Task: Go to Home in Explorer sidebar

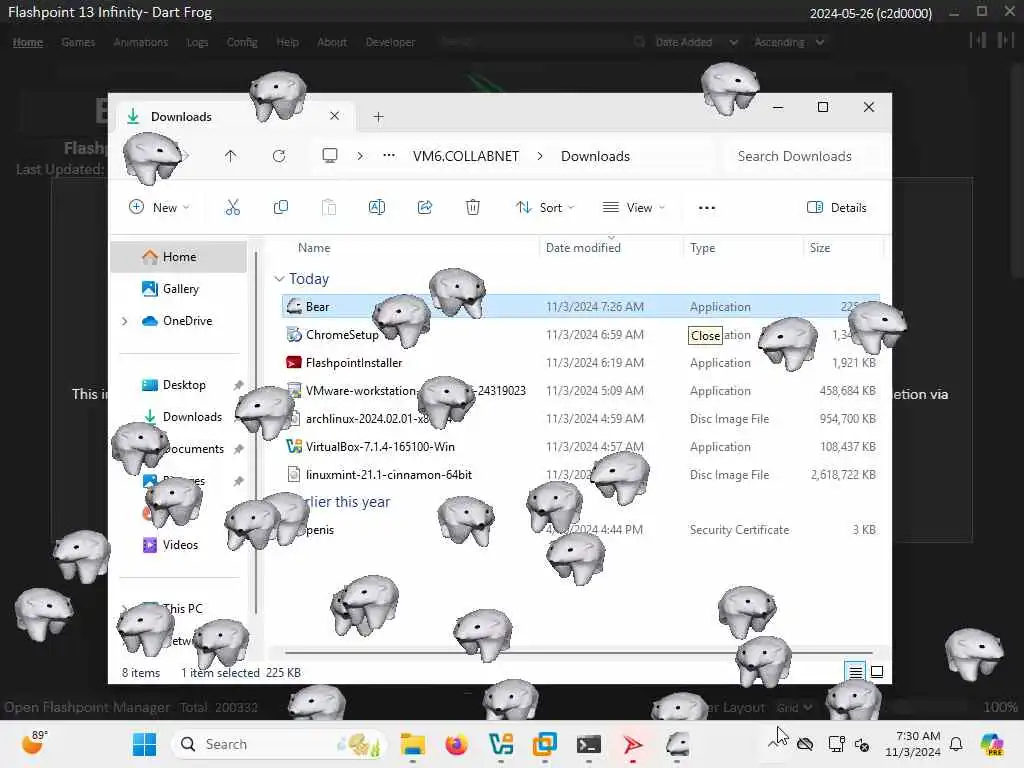Action: coord(179,257)
